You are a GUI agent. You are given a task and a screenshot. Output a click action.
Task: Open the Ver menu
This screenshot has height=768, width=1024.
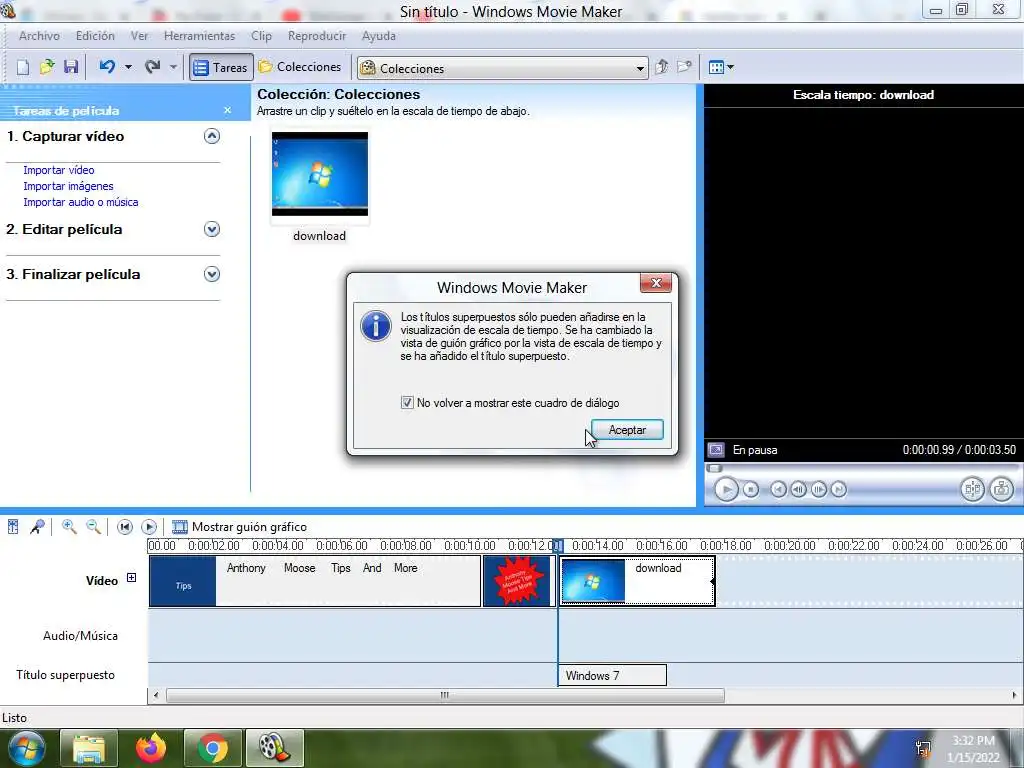click(139, 36)
